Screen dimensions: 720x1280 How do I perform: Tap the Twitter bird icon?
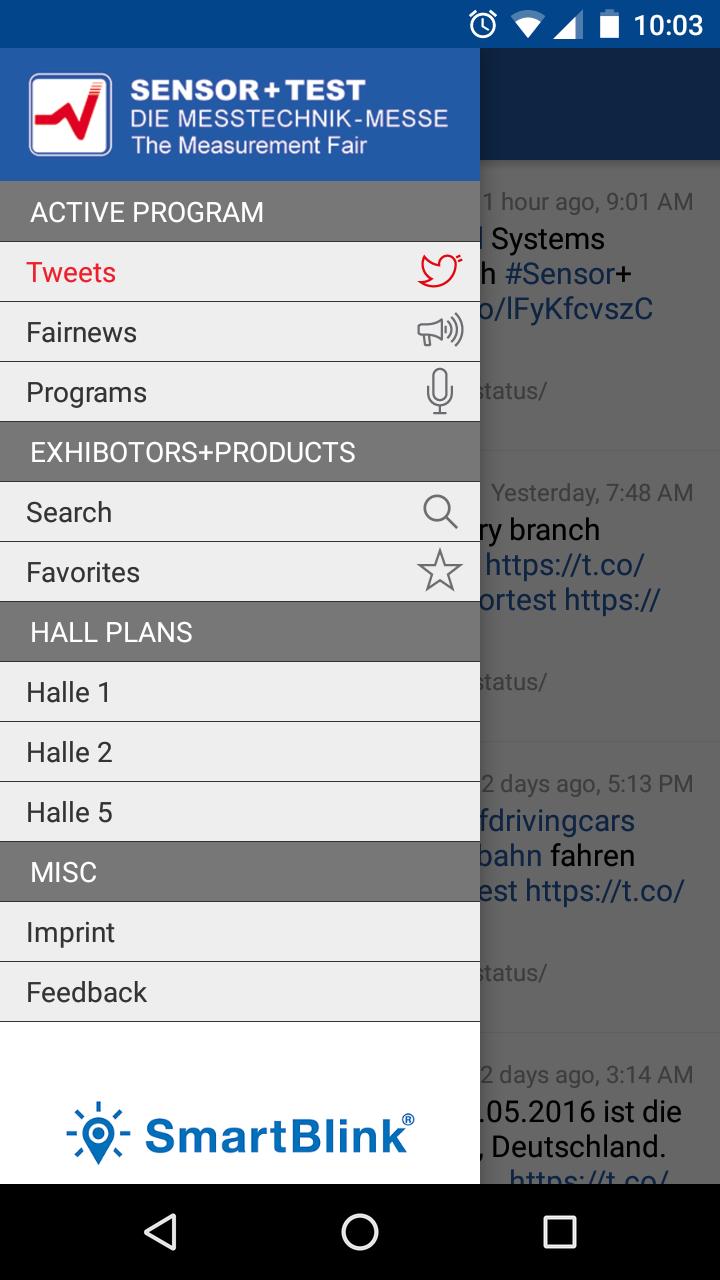click(440, 271)
